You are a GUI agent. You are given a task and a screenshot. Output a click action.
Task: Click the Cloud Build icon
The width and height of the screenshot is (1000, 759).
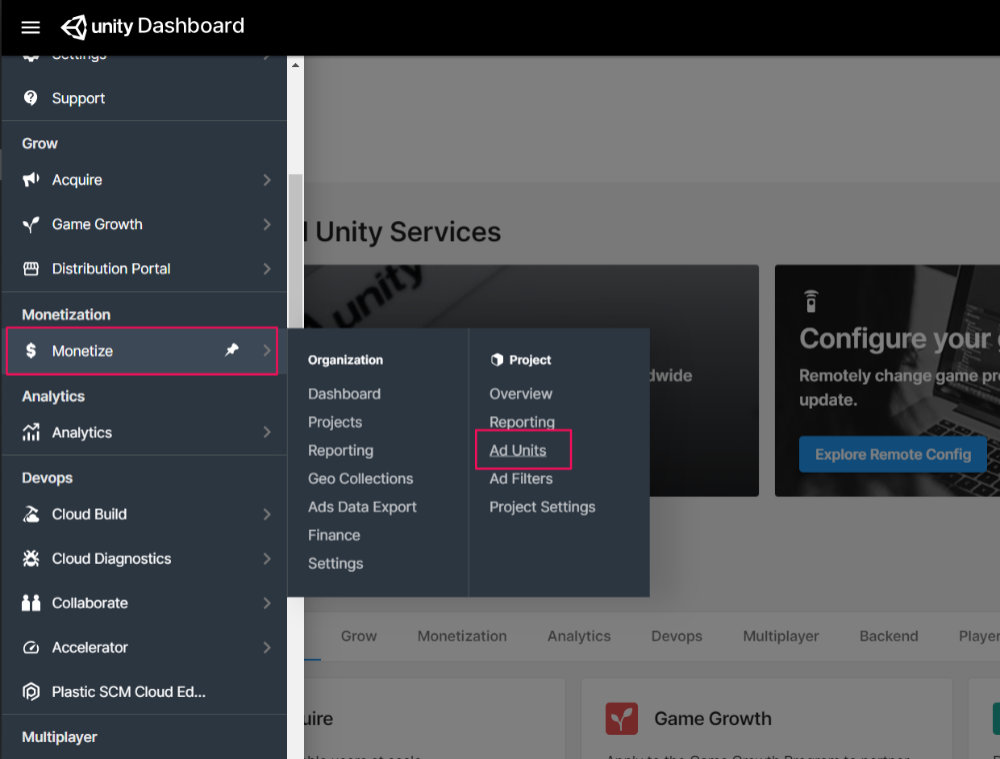coord(31,514)
